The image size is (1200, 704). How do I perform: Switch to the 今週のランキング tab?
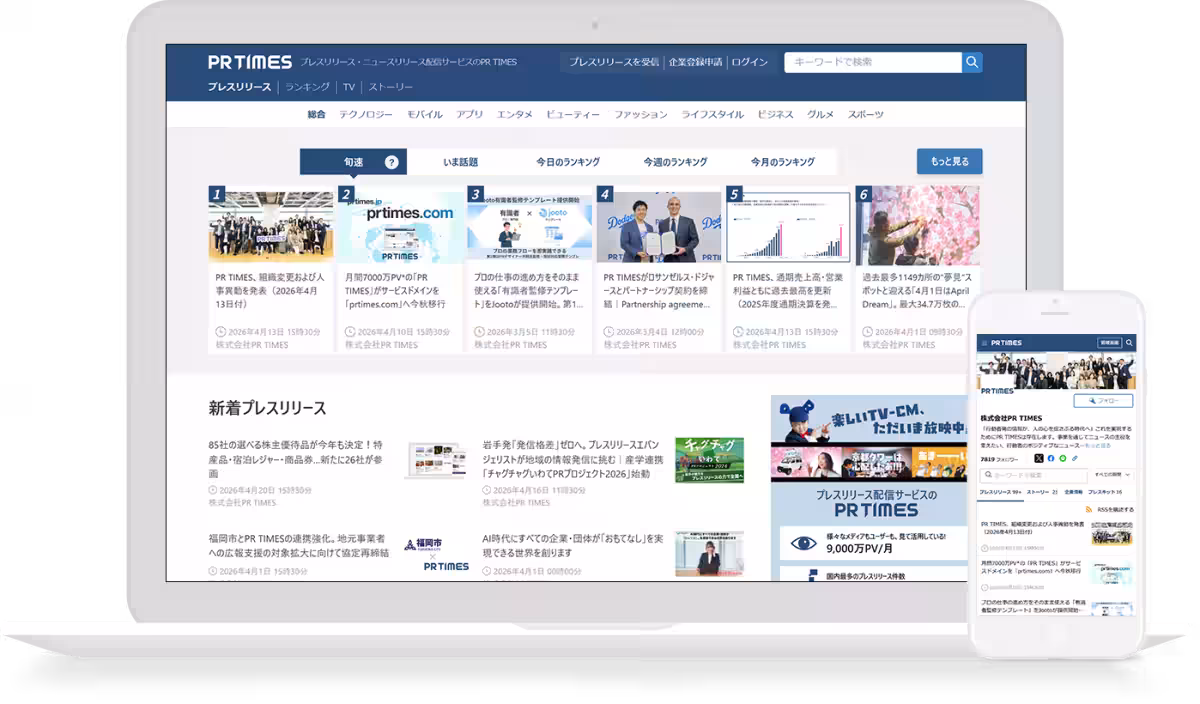(x=675, y=162)
